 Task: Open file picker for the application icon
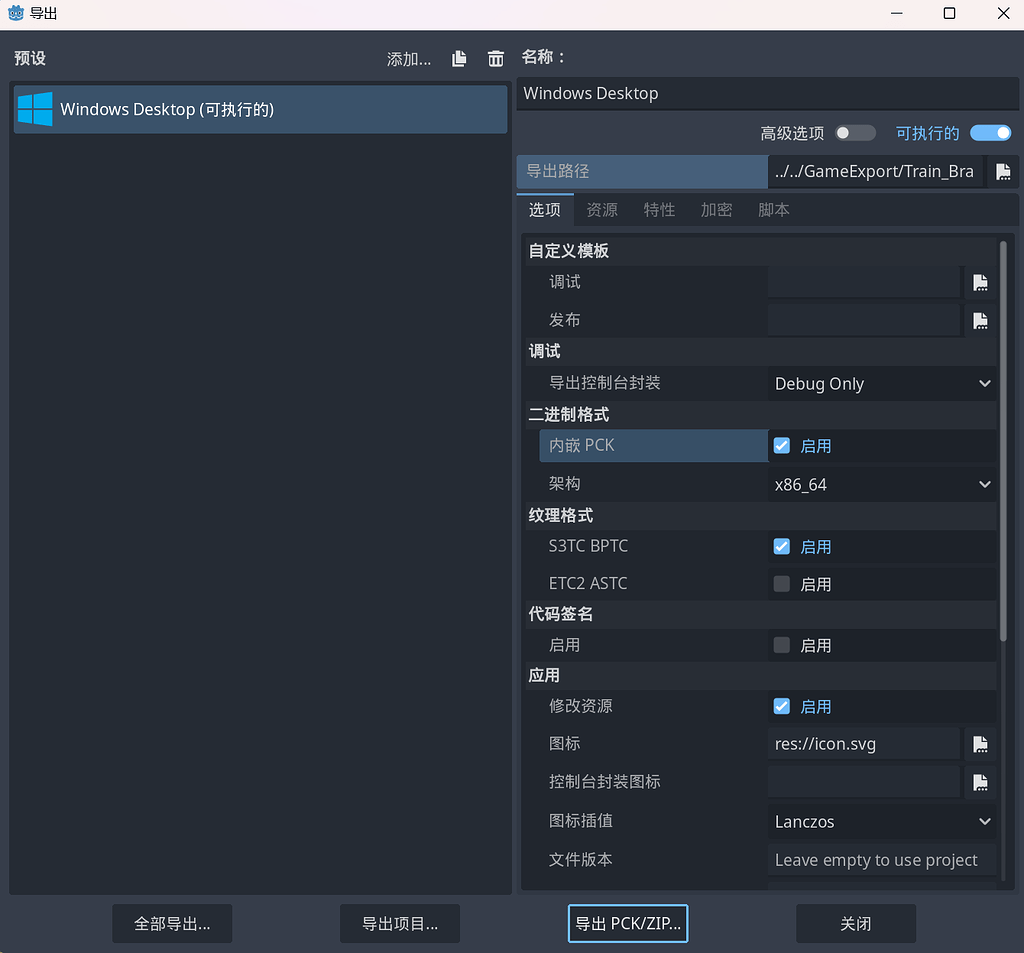point(981,743)
